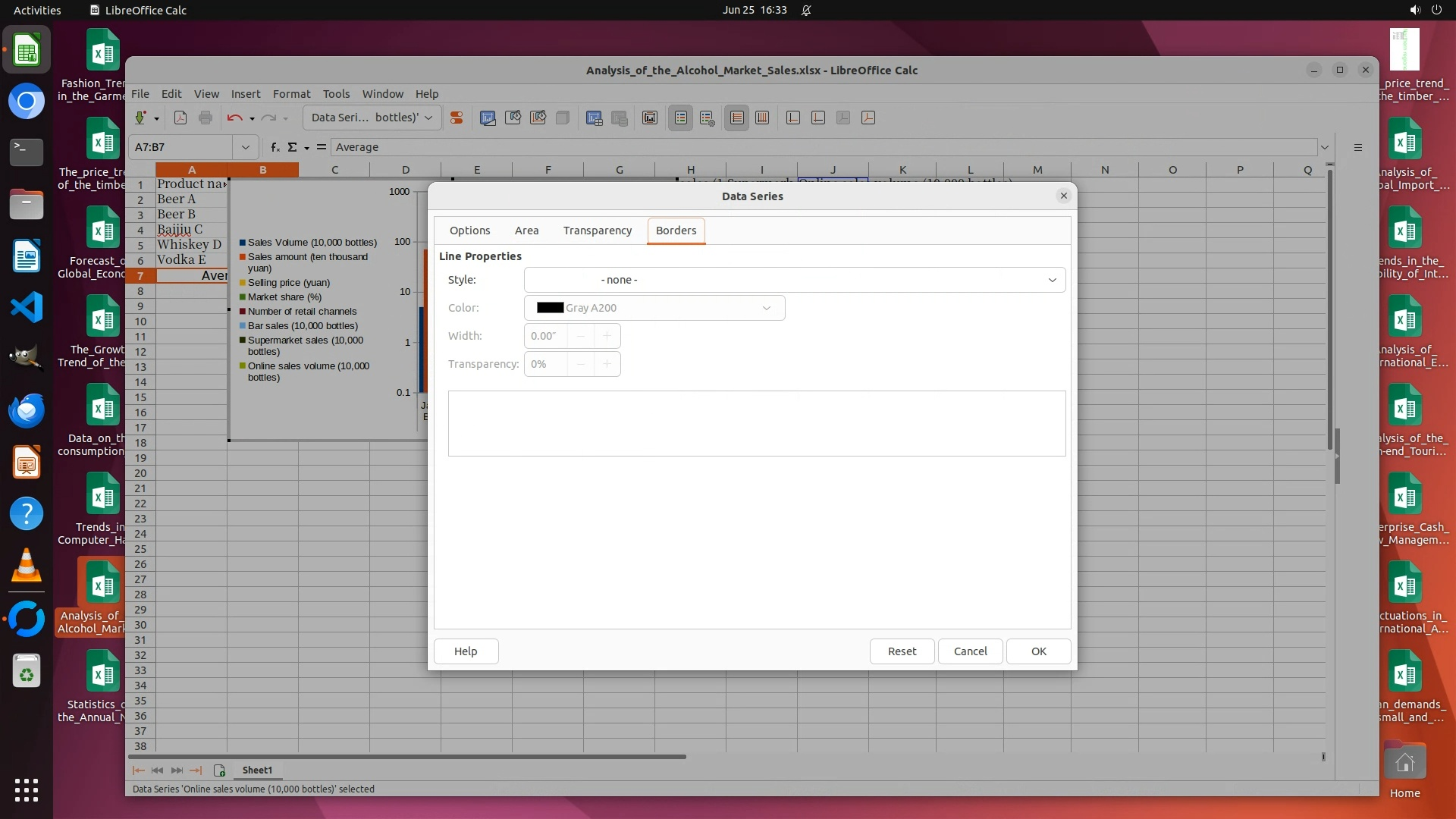Click the Reset button

tap(902, 651)
